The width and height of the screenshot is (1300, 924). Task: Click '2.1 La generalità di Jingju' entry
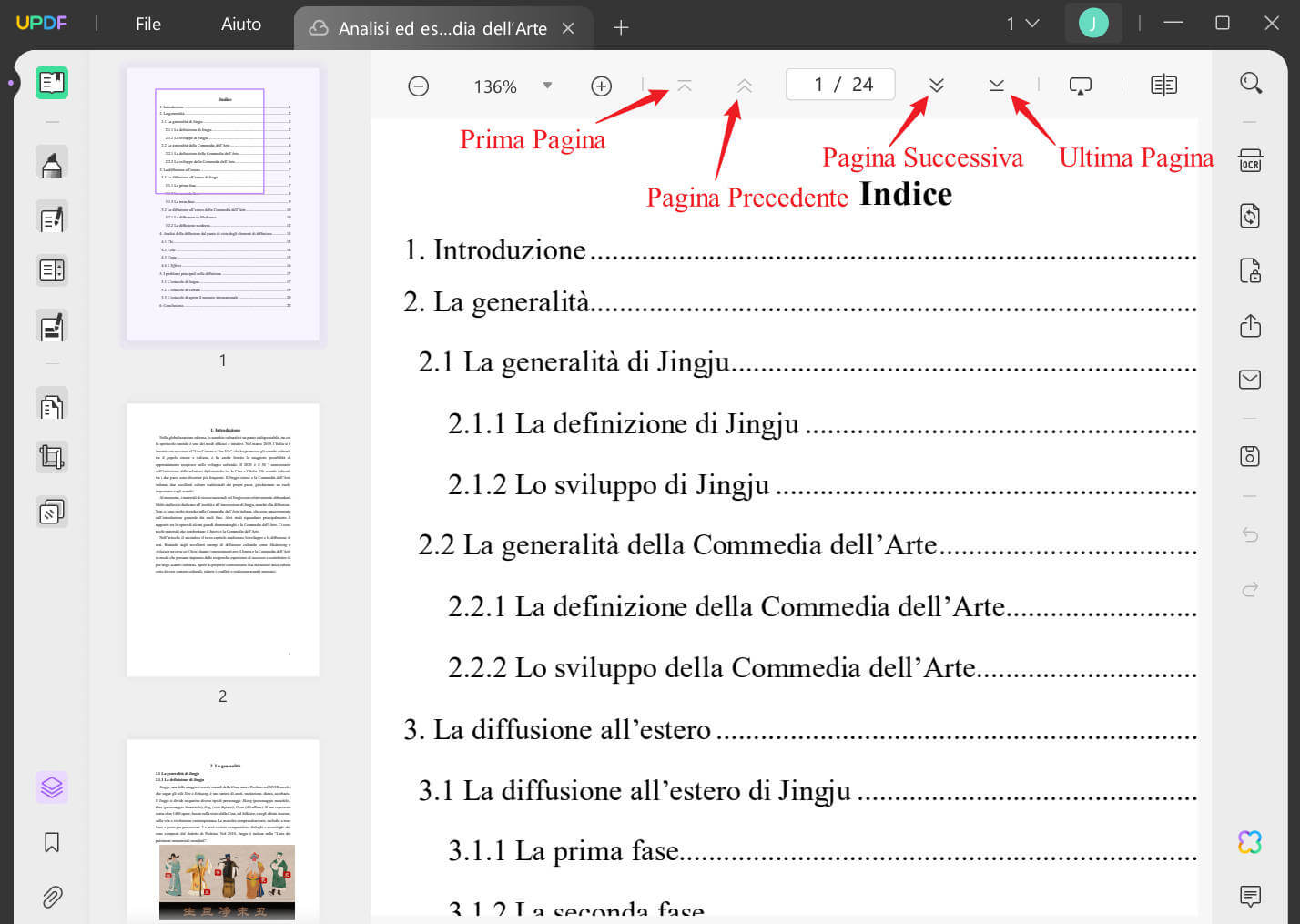[x=807, y=362]
